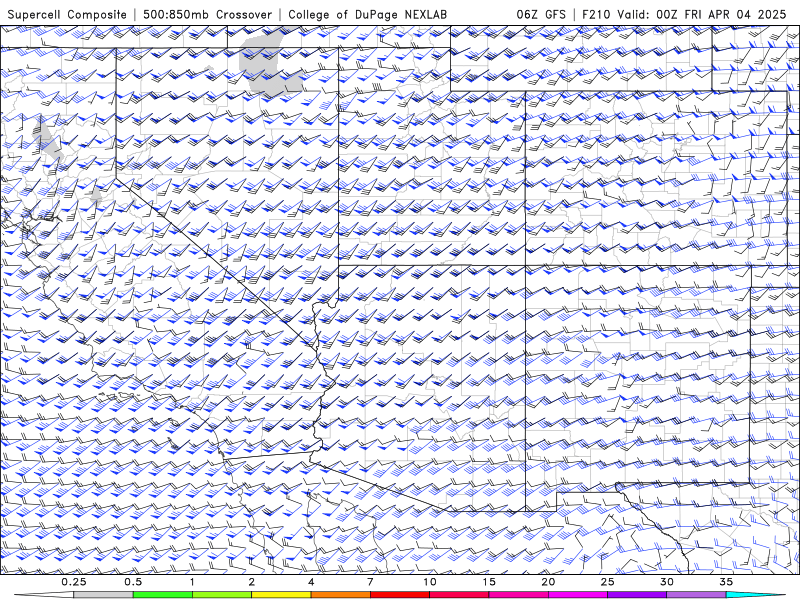Screen dimensions: 800x600
Task: Click the legend value 30
Action: pos(667,582)
